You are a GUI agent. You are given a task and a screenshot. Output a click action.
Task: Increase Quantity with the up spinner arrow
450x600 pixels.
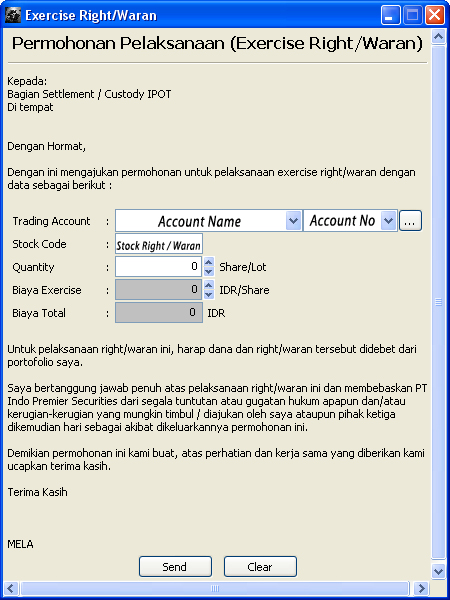209,262
